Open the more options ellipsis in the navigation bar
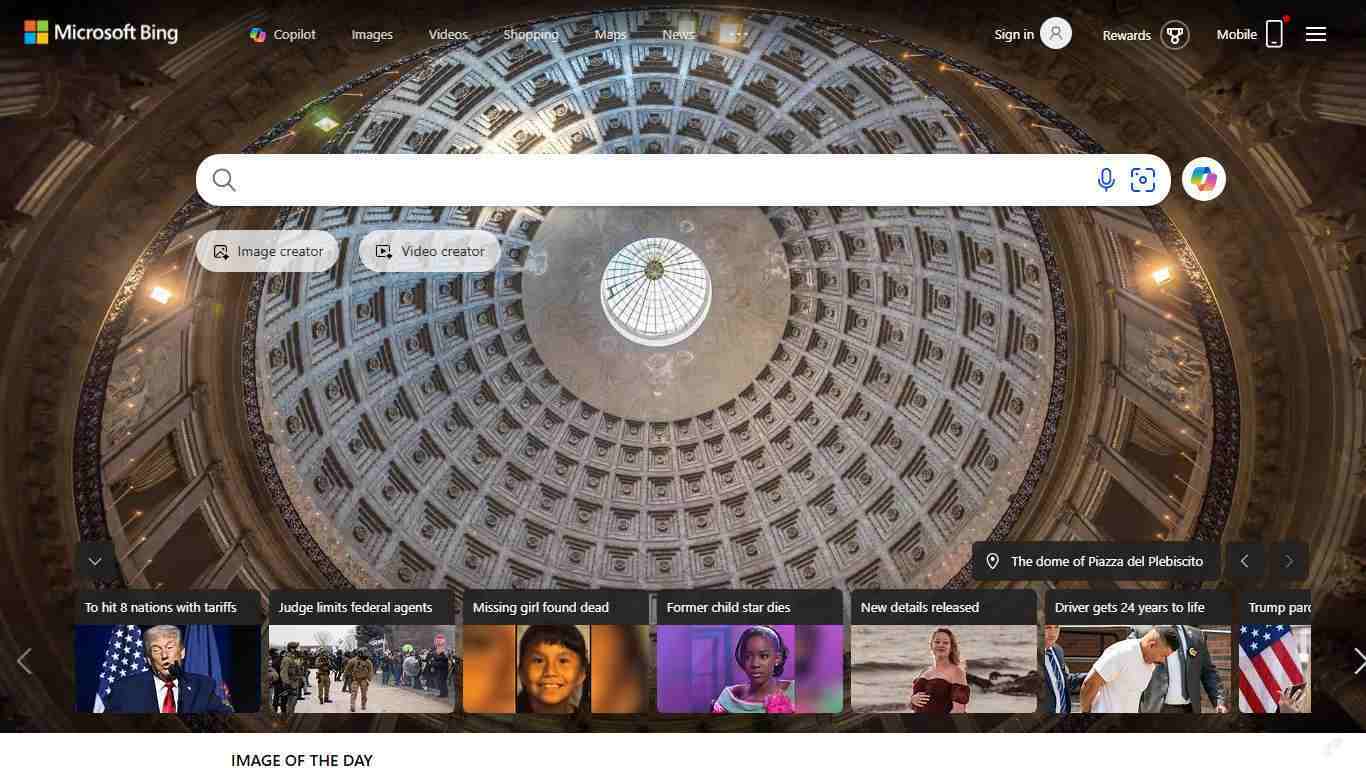The width and height of the screenshot is (1366, 768). (736, 33)
